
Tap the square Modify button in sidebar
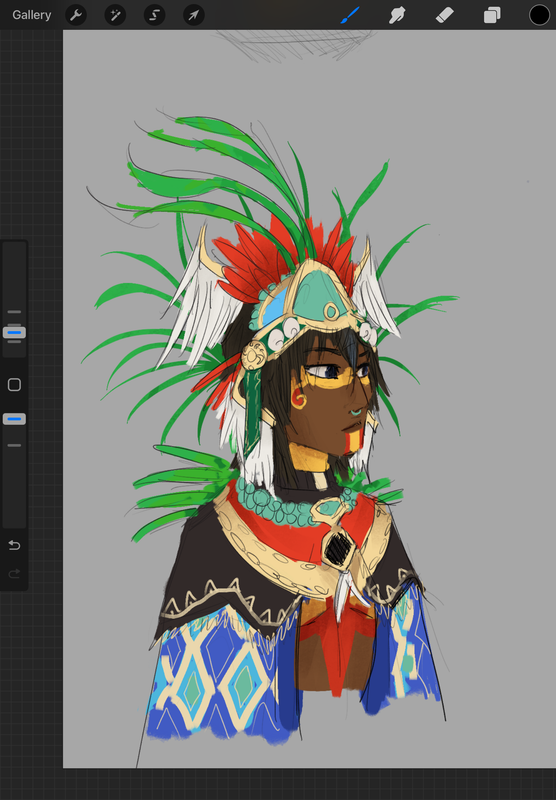14,385
